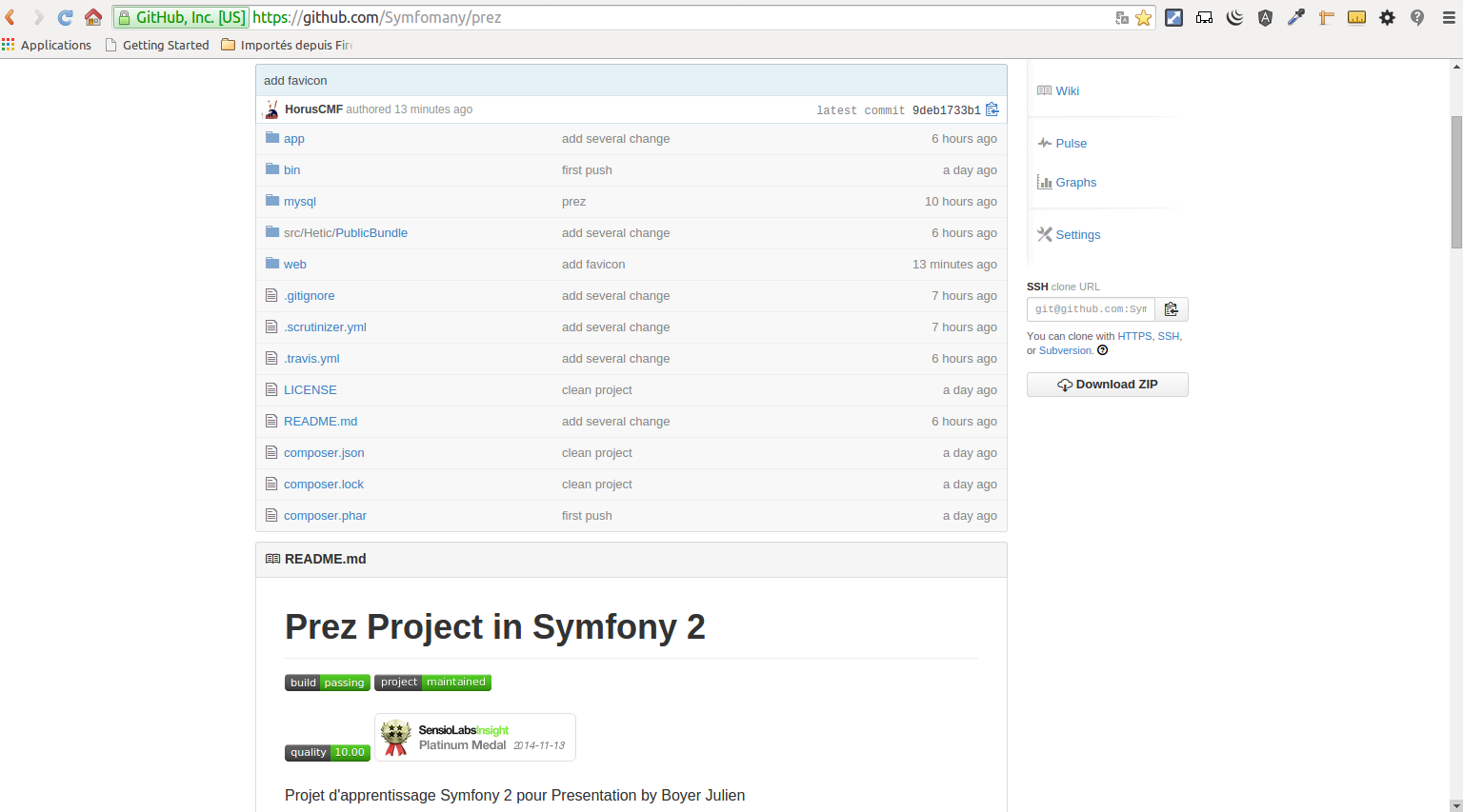Screen dimensions: 1463x812
Task: Open the SensioLabsInsight Platinum Medal badge
Action: click(475, 737)
